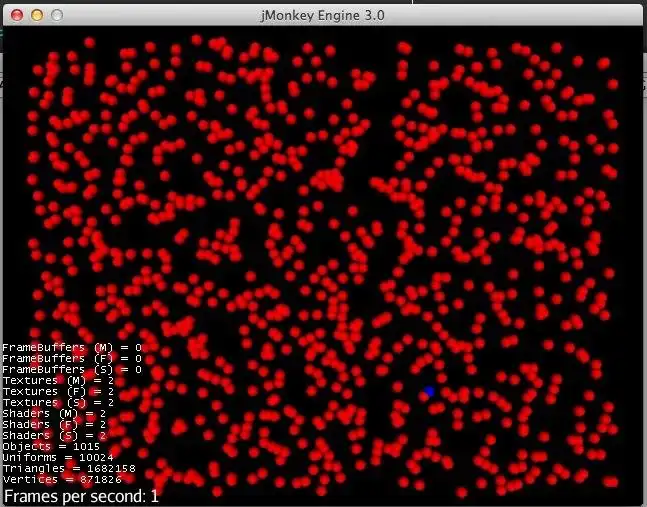
Task: Minimize window with the yellow button
Action: coord(37,15)
